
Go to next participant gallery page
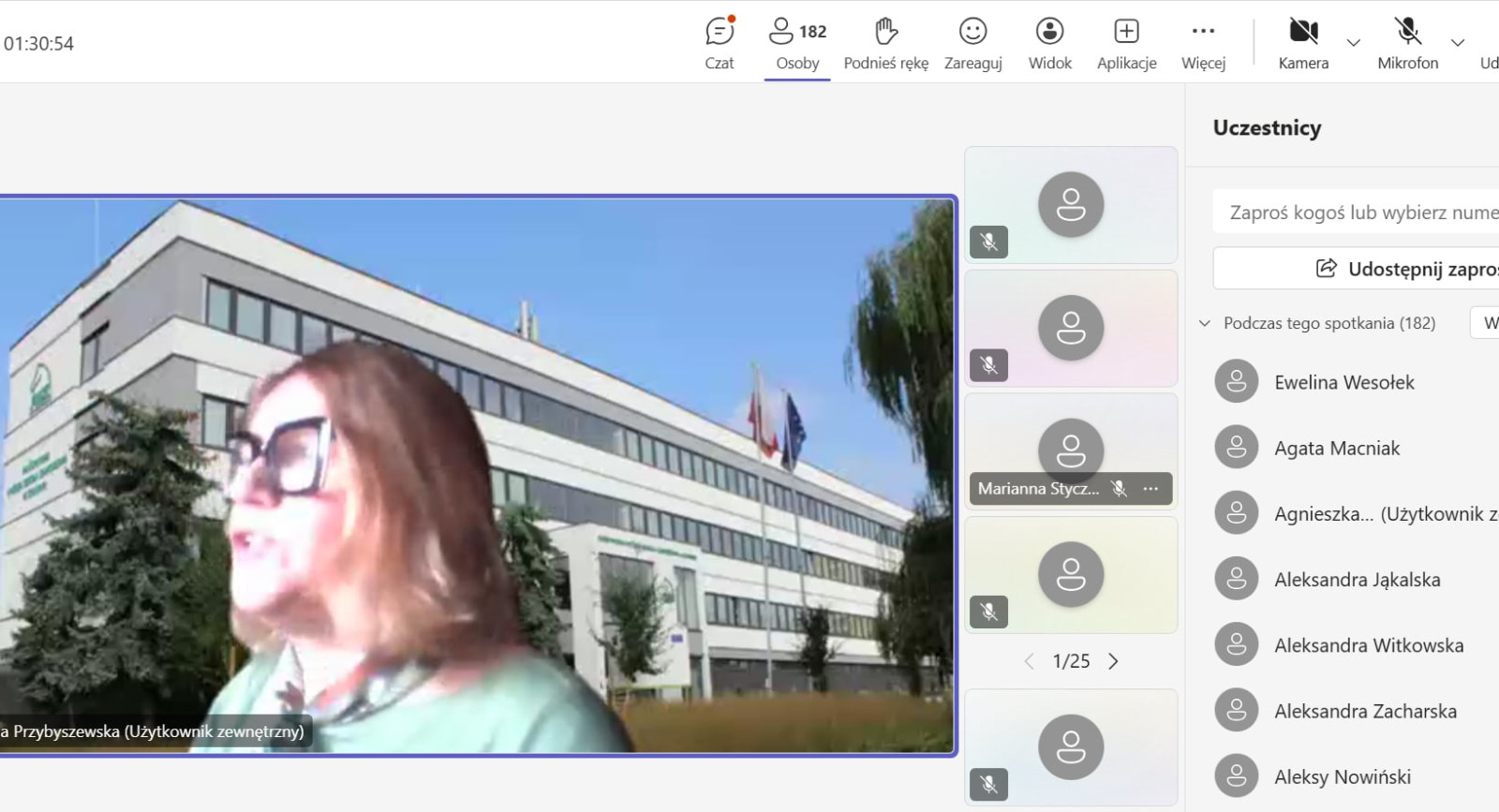point(1113,661)
